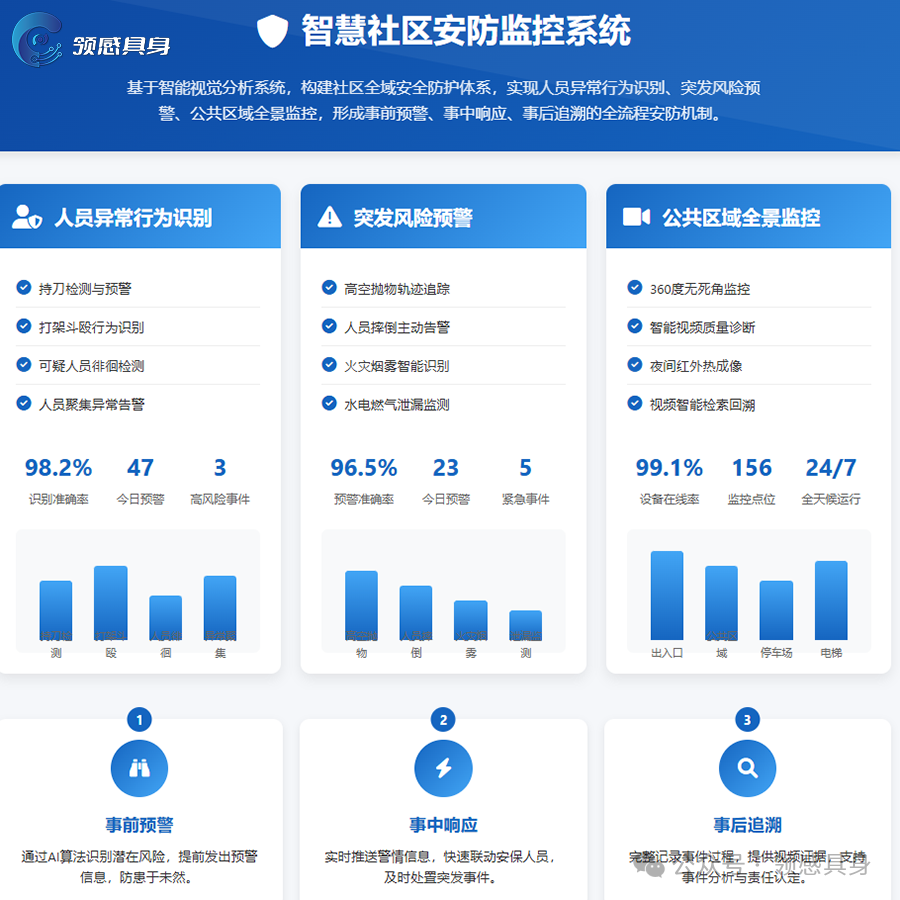Image resolution: width=900 pixels, height=900 pixels.
Task: Click the magnifier icon above 事后追溯
Action: tap(747, 768)
